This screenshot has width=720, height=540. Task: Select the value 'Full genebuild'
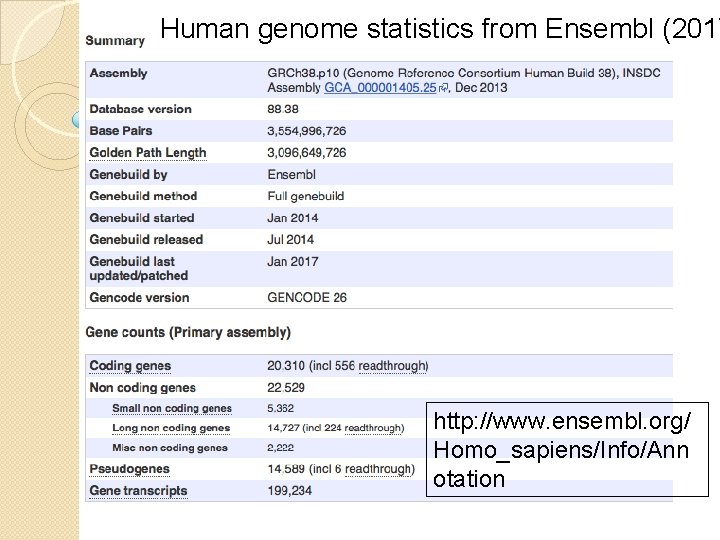[x=306, y=197]
